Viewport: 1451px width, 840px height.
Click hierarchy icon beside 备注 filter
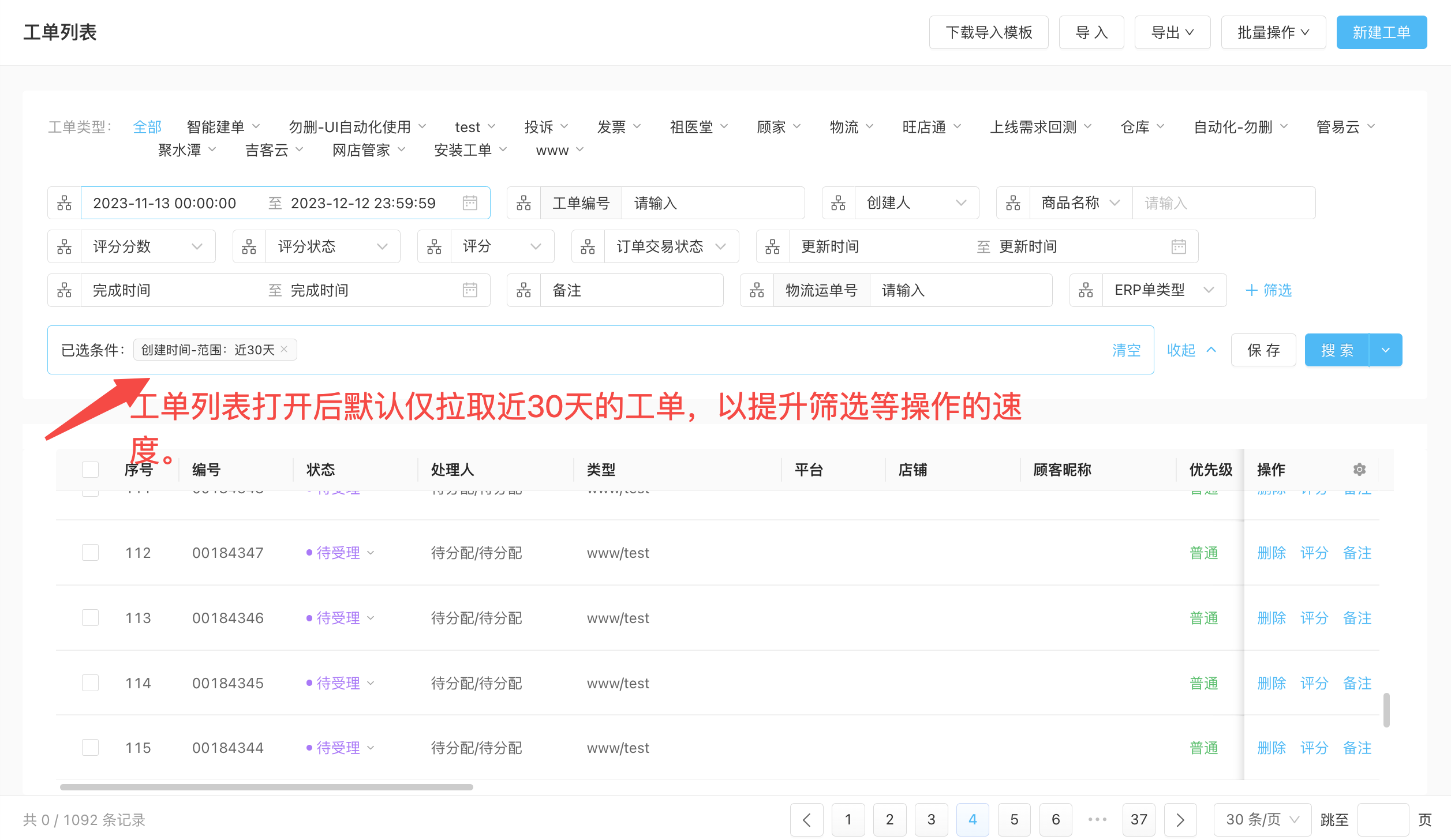523,290
